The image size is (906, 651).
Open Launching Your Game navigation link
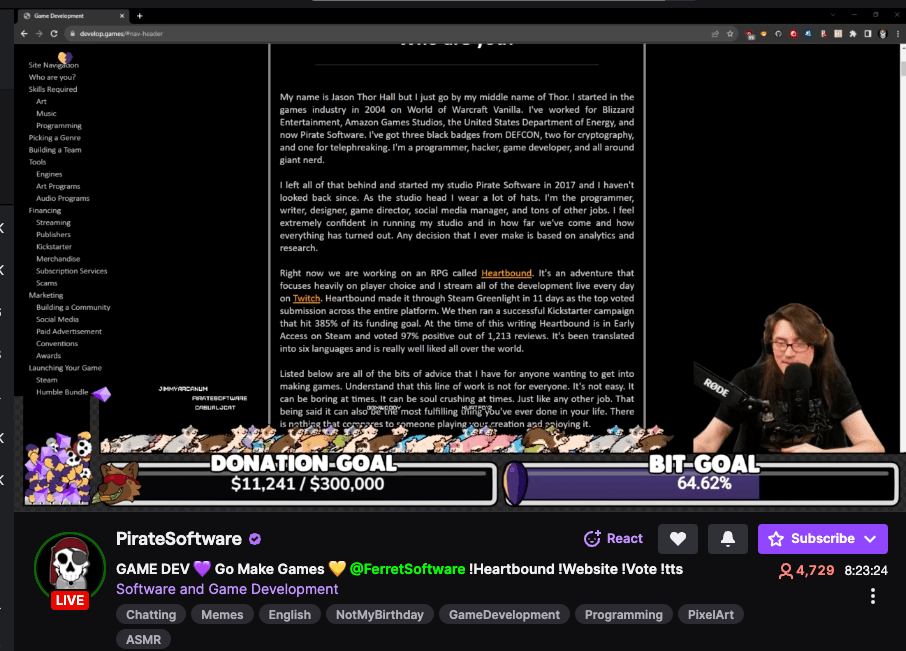65,368
